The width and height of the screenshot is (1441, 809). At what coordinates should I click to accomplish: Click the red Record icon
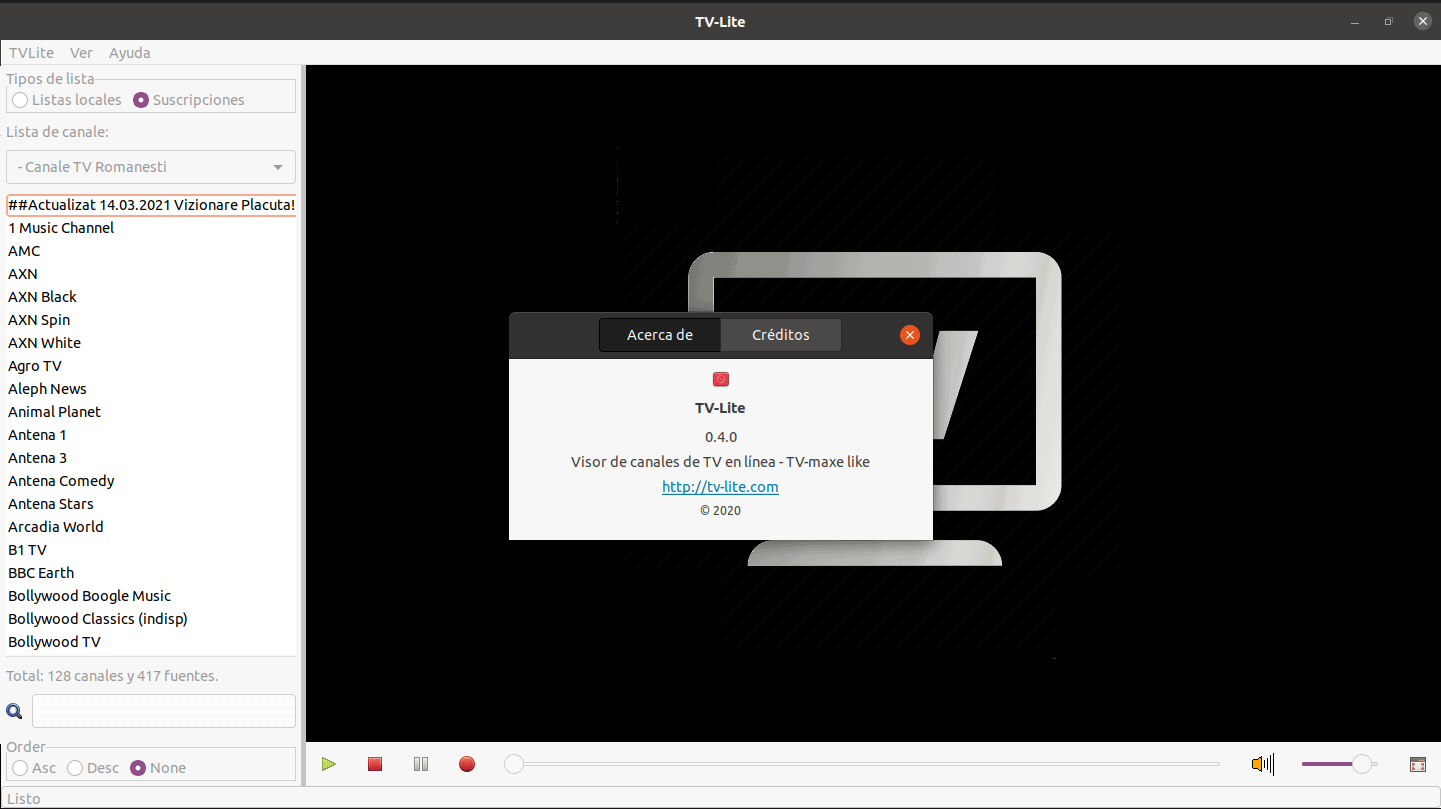click(x=466, y=763)
